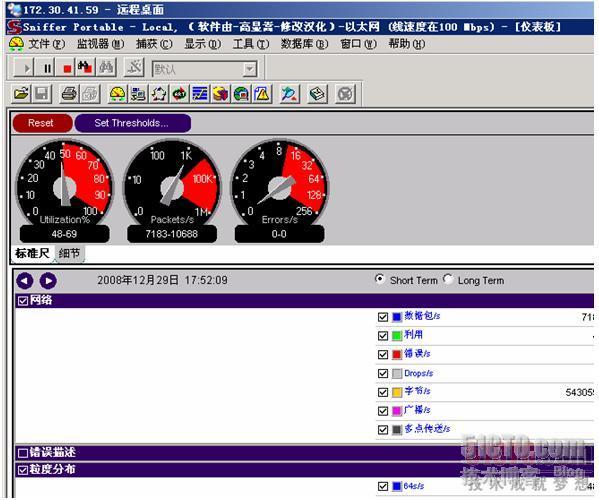Screen dimensions: 599x500
Task: Click the Drops/s label link
Action: (x=418, y=373)
